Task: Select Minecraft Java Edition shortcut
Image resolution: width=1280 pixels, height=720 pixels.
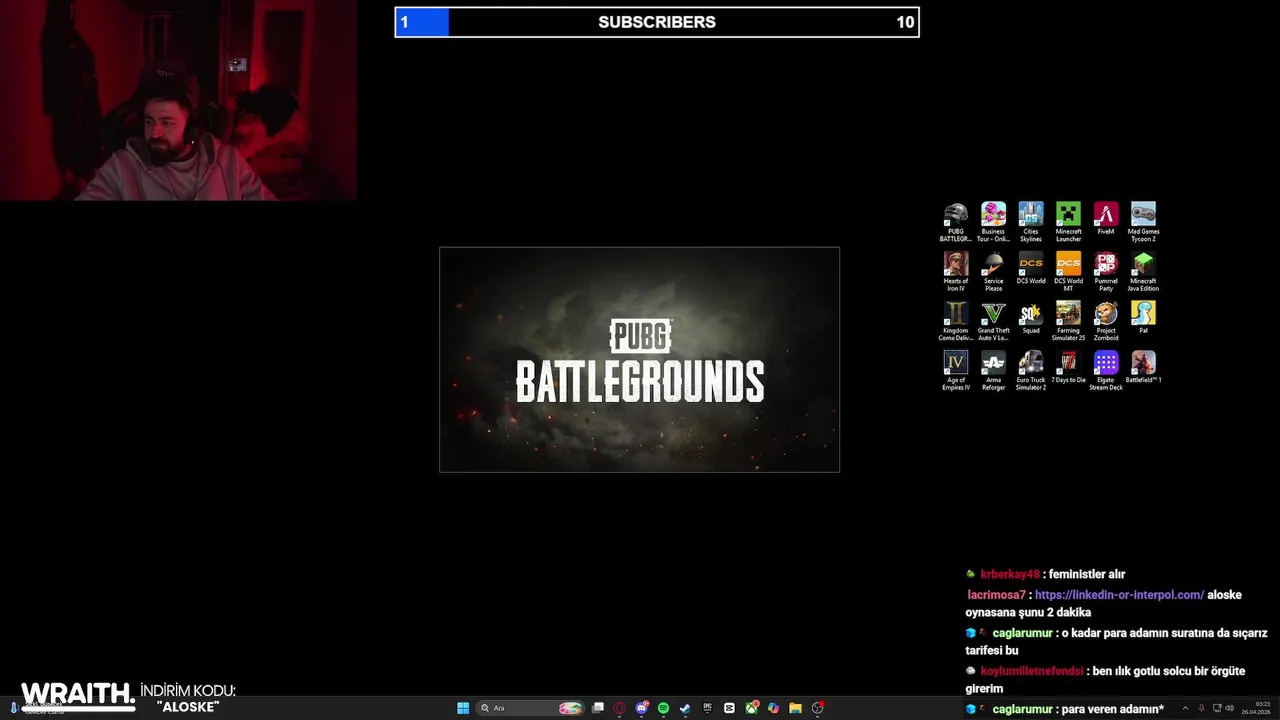Action: click(x=1143, y=272)
